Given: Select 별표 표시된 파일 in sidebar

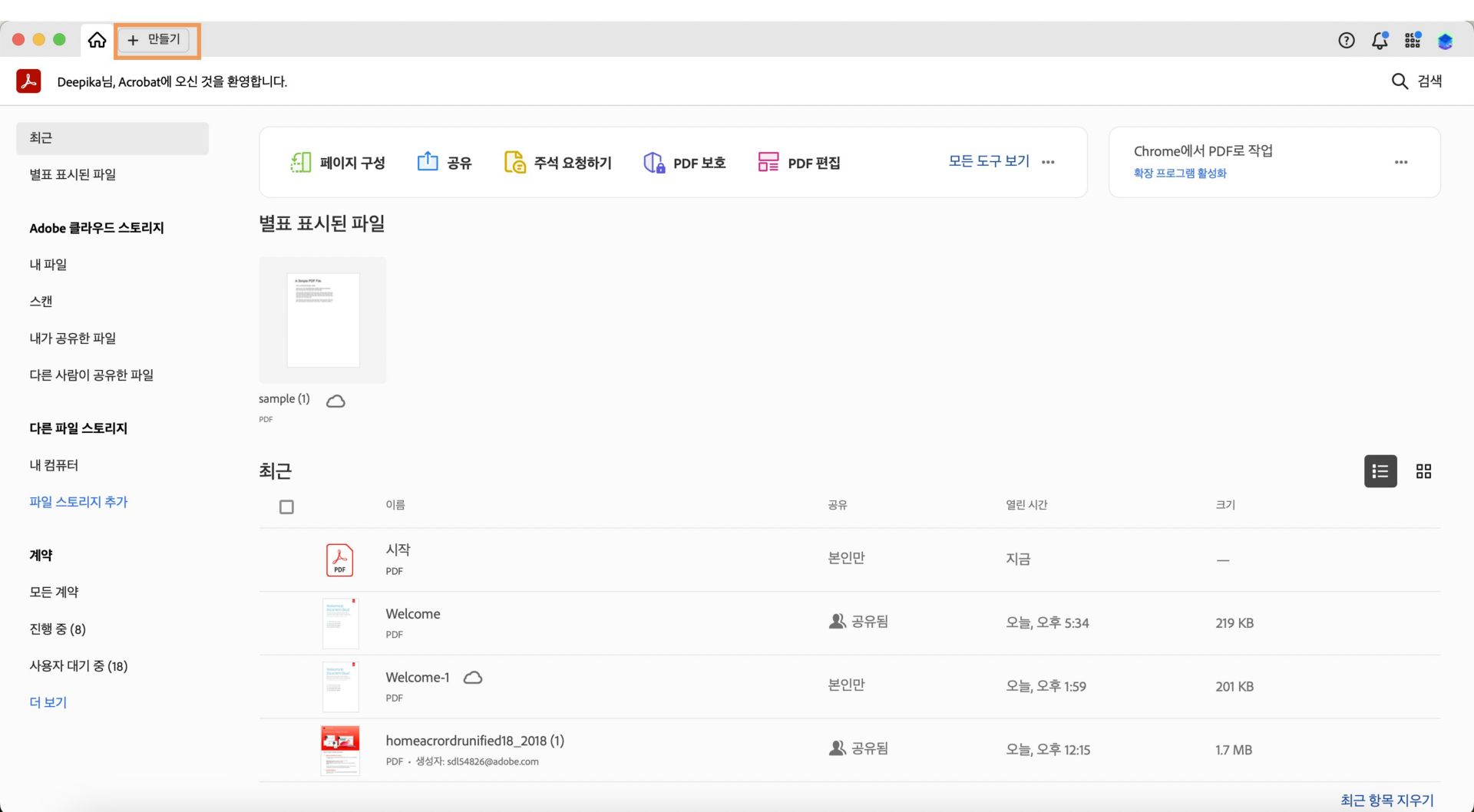Looking at the screenshot, I should tap(73, 175).
